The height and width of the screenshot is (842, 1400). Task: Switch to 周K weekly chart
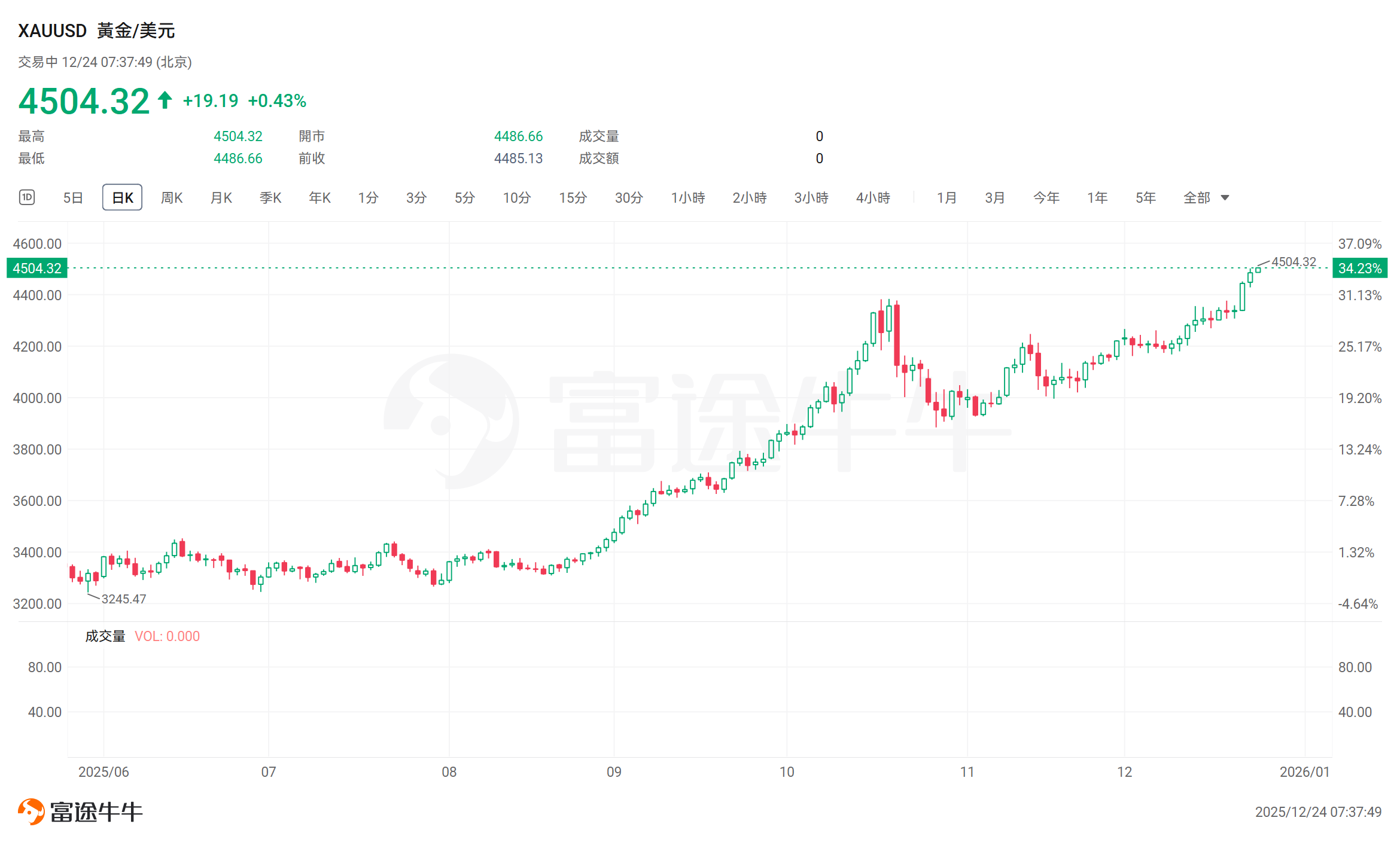[x=172, y=197]
